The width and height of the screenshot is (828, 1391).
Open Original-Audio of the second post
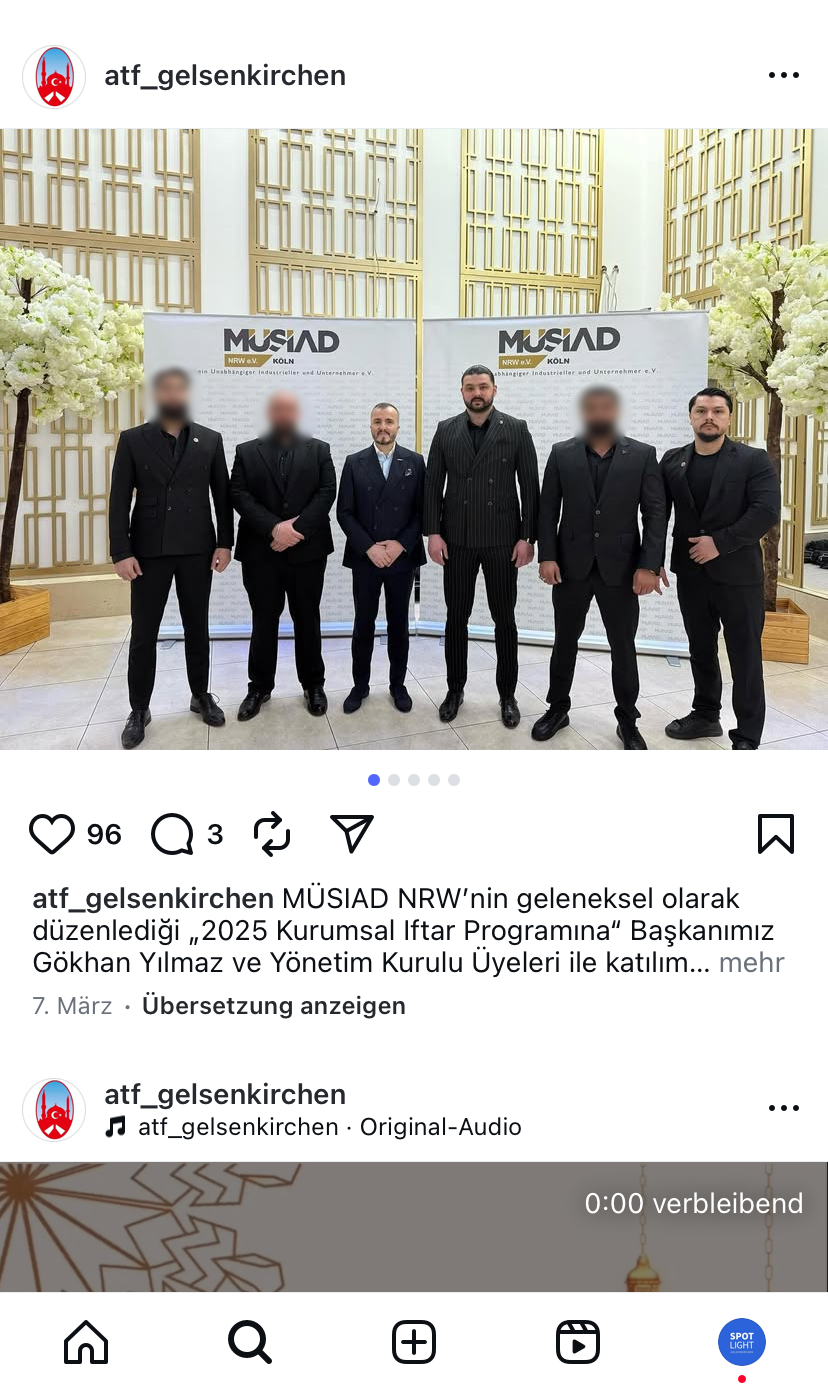pos(441,1127)
